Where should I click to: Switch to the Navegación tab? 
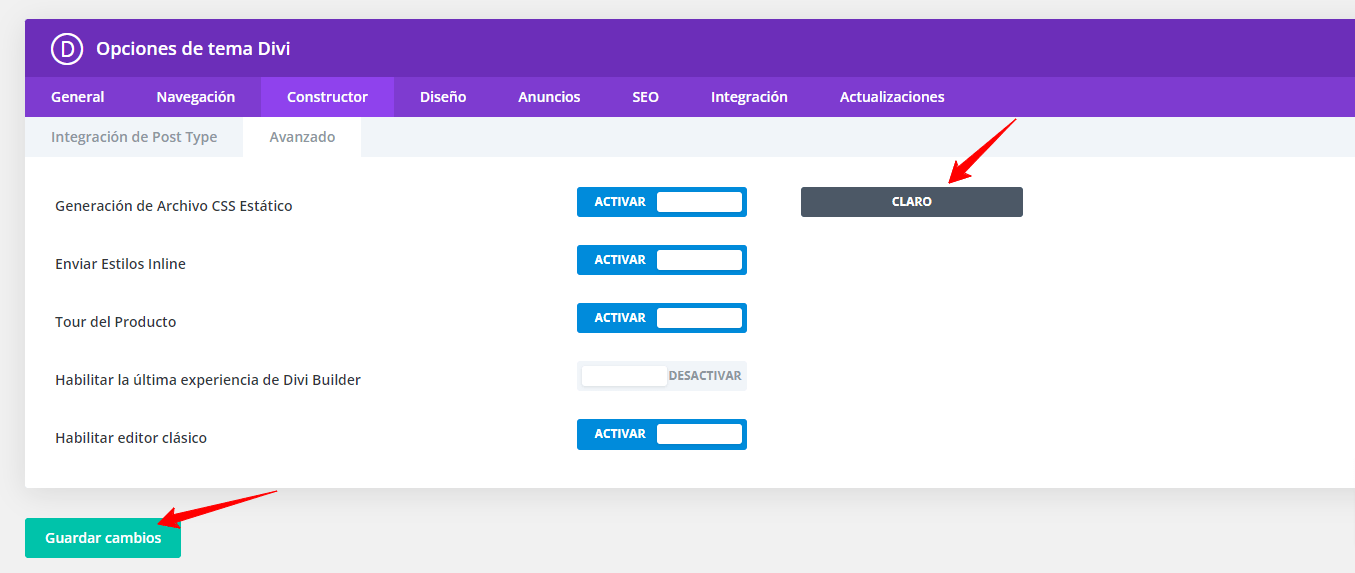[196, 97]
